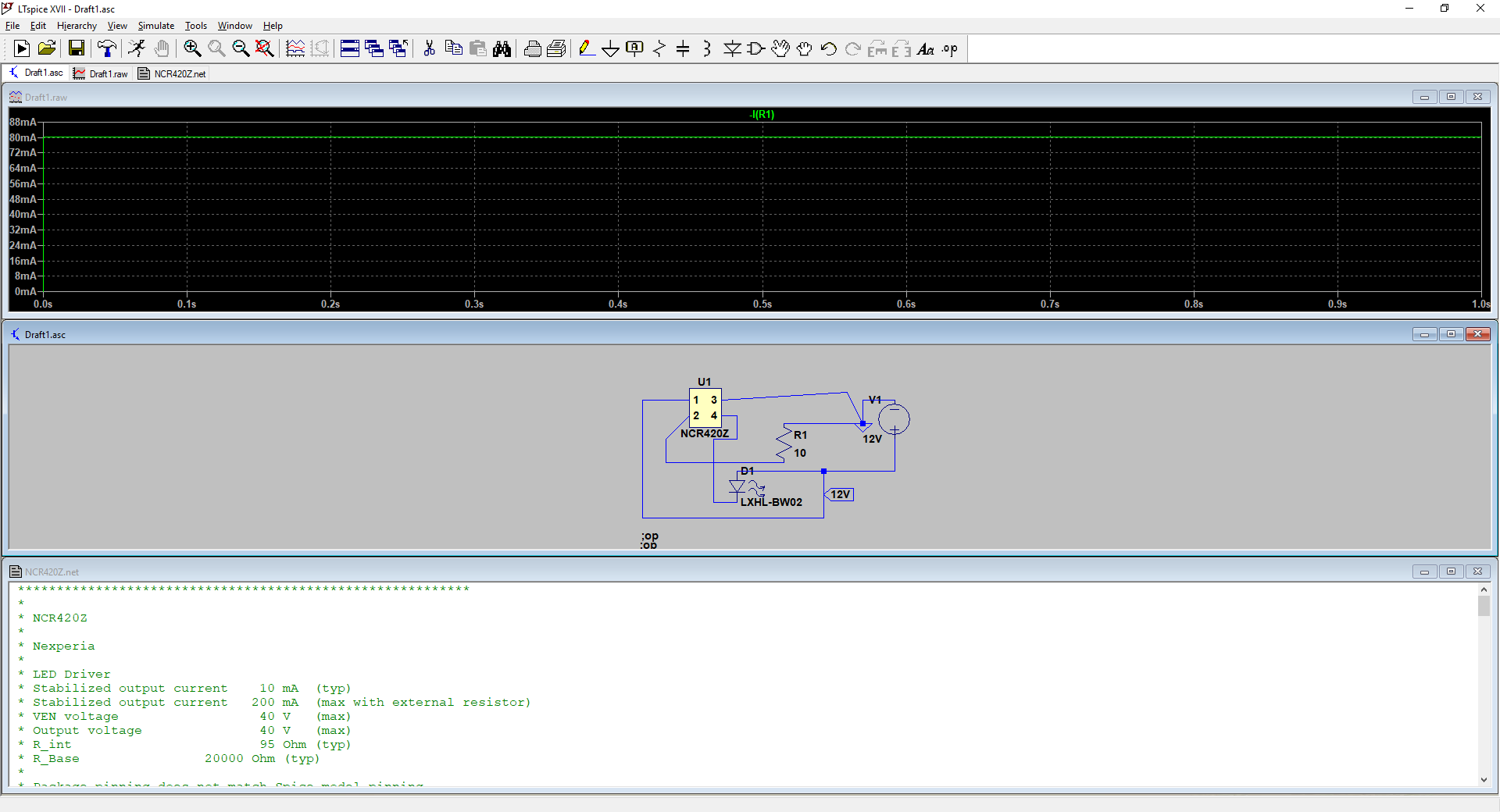Select the Cut scissors tool
The width and height of the screenshot is (1500, 812).
(429, 49)
